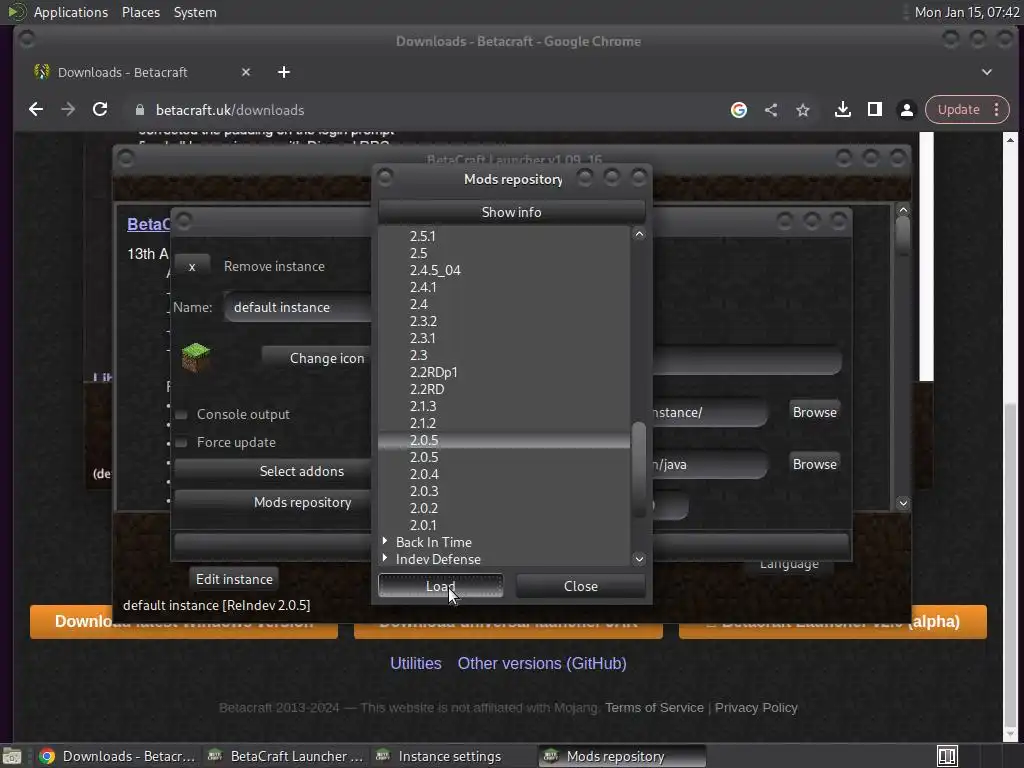Open Chrome profile icon
The width and height of the screenshot is (1024, 768).
[906, 110]
